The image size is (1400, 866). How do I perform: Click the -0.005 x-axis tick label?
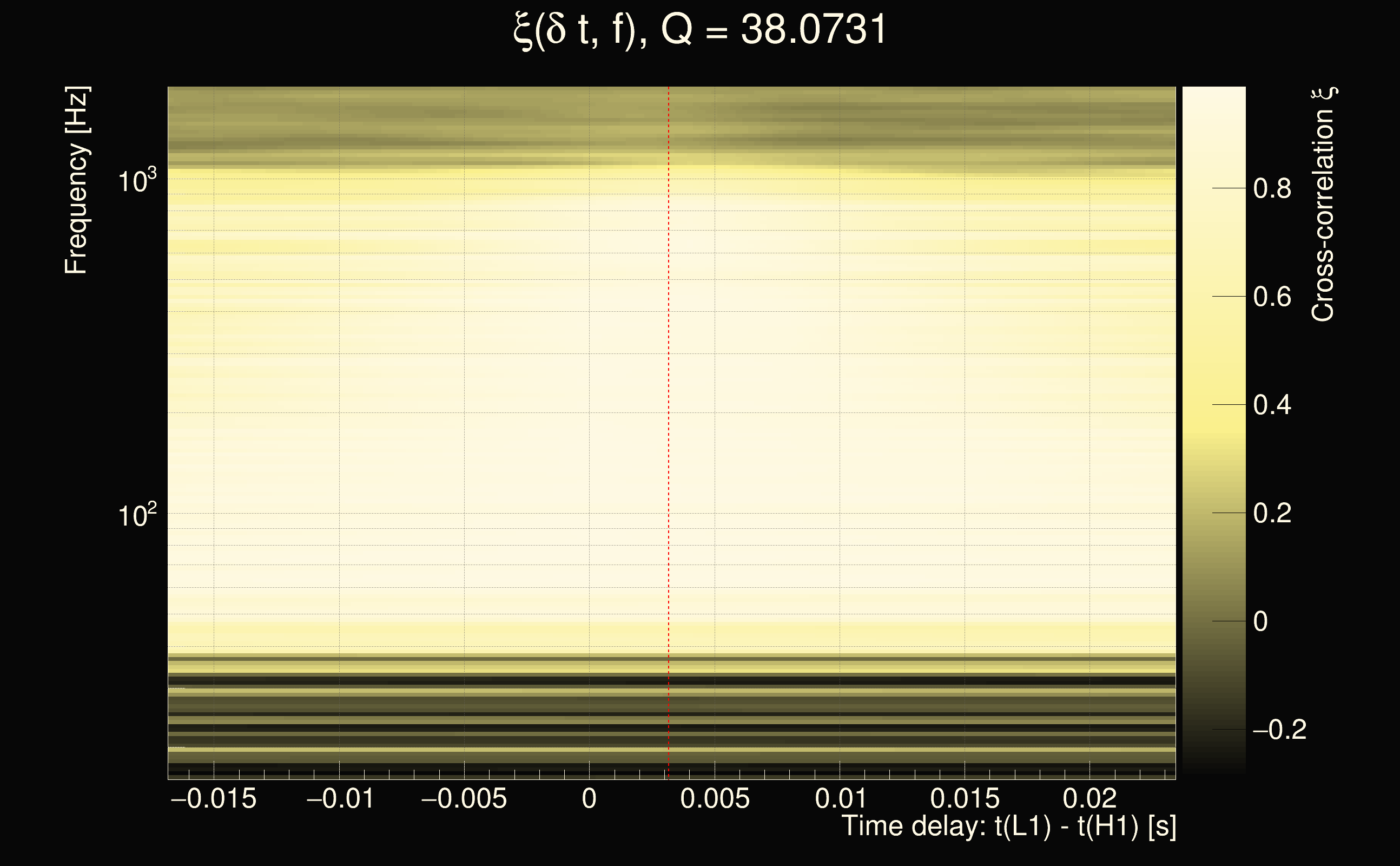(464, 798)
